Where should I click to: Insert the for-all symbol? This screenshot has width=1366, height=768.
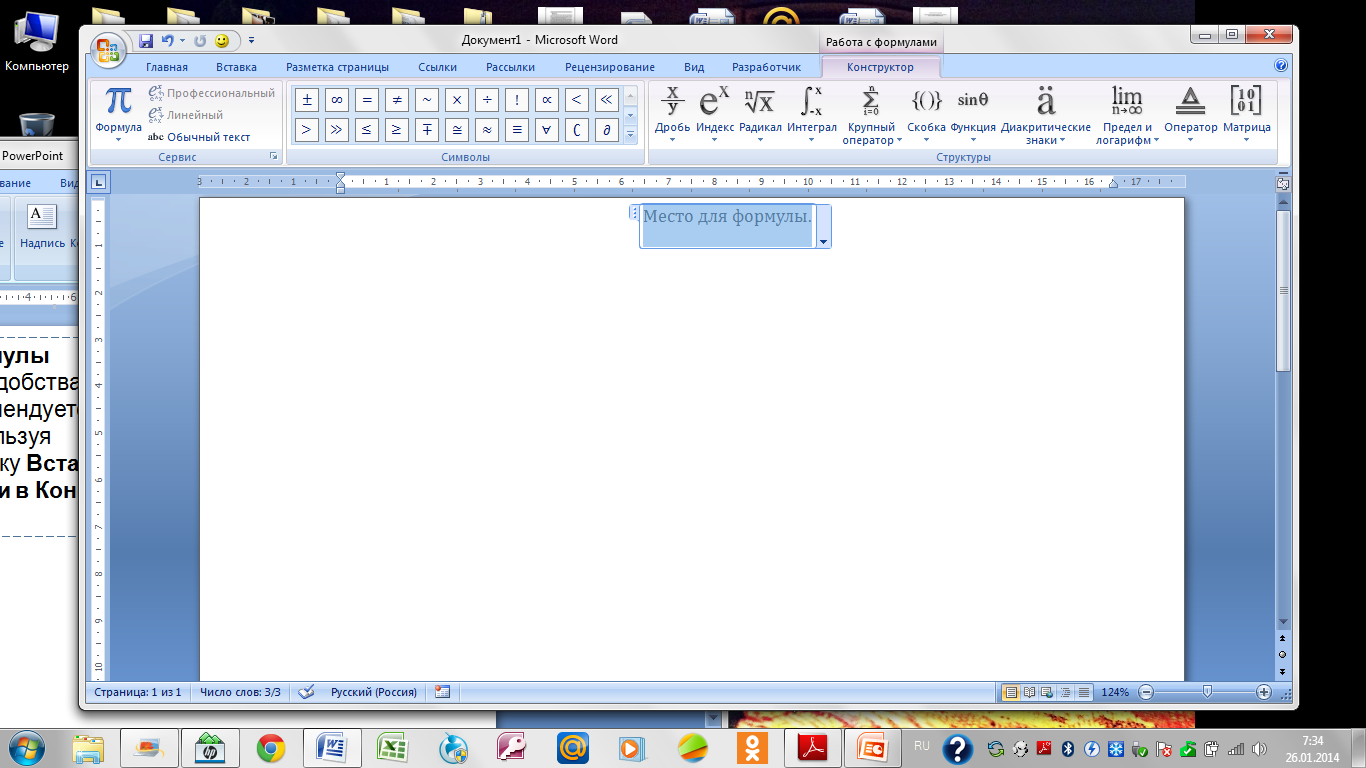tap(547, 129)
